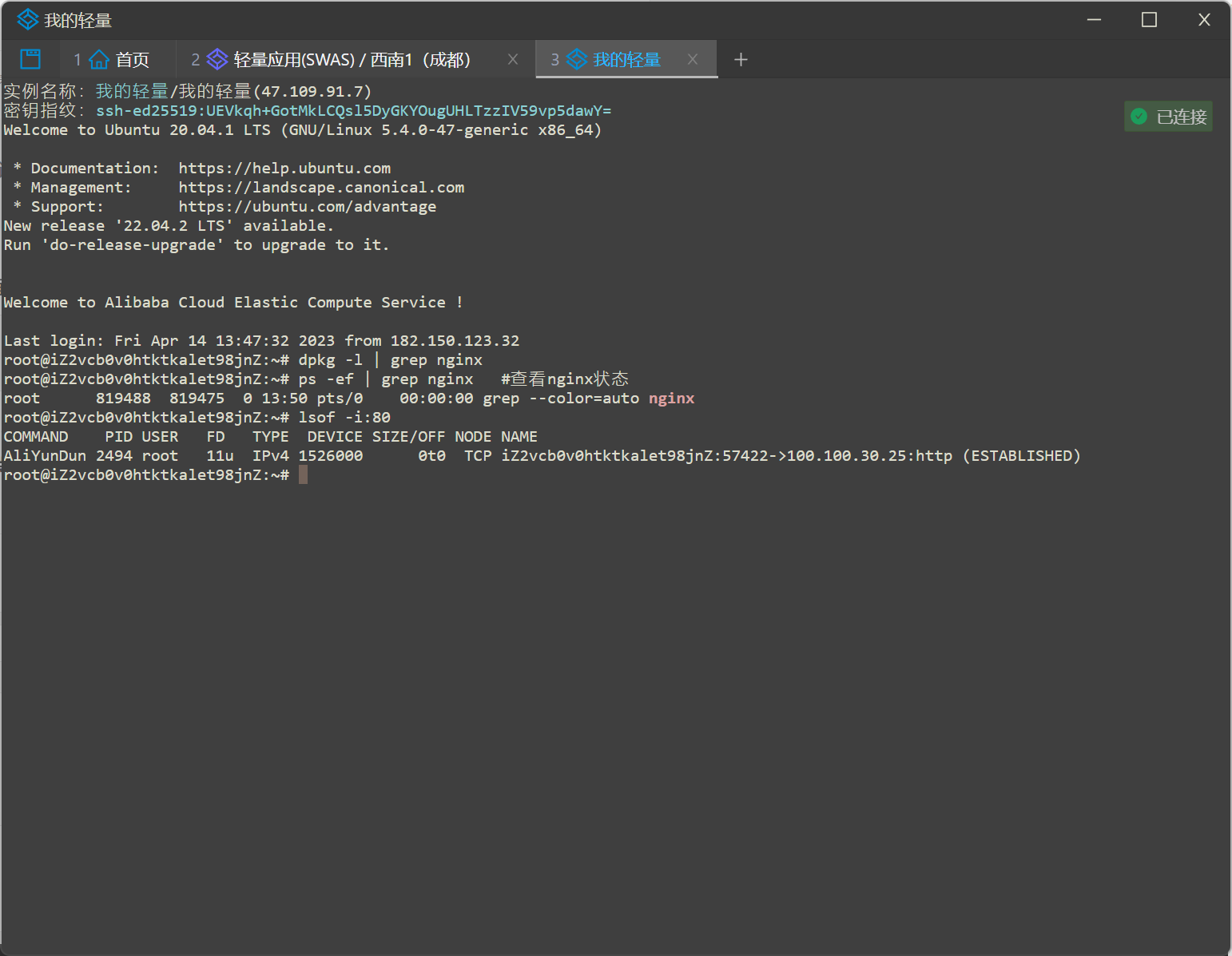
Task: Click the home icon on tab 1
Action: [x=99, y=60]
